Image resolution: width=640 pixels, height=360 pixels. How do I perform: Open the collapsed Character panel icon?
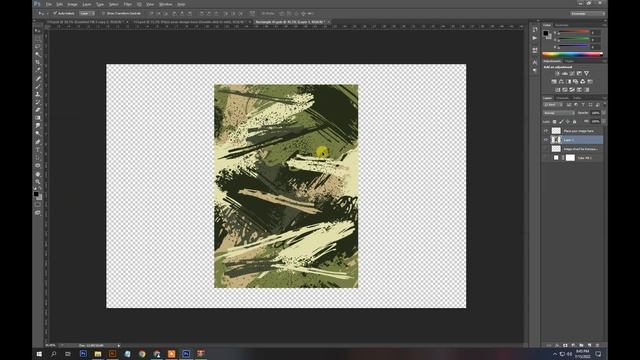point(535,62)
